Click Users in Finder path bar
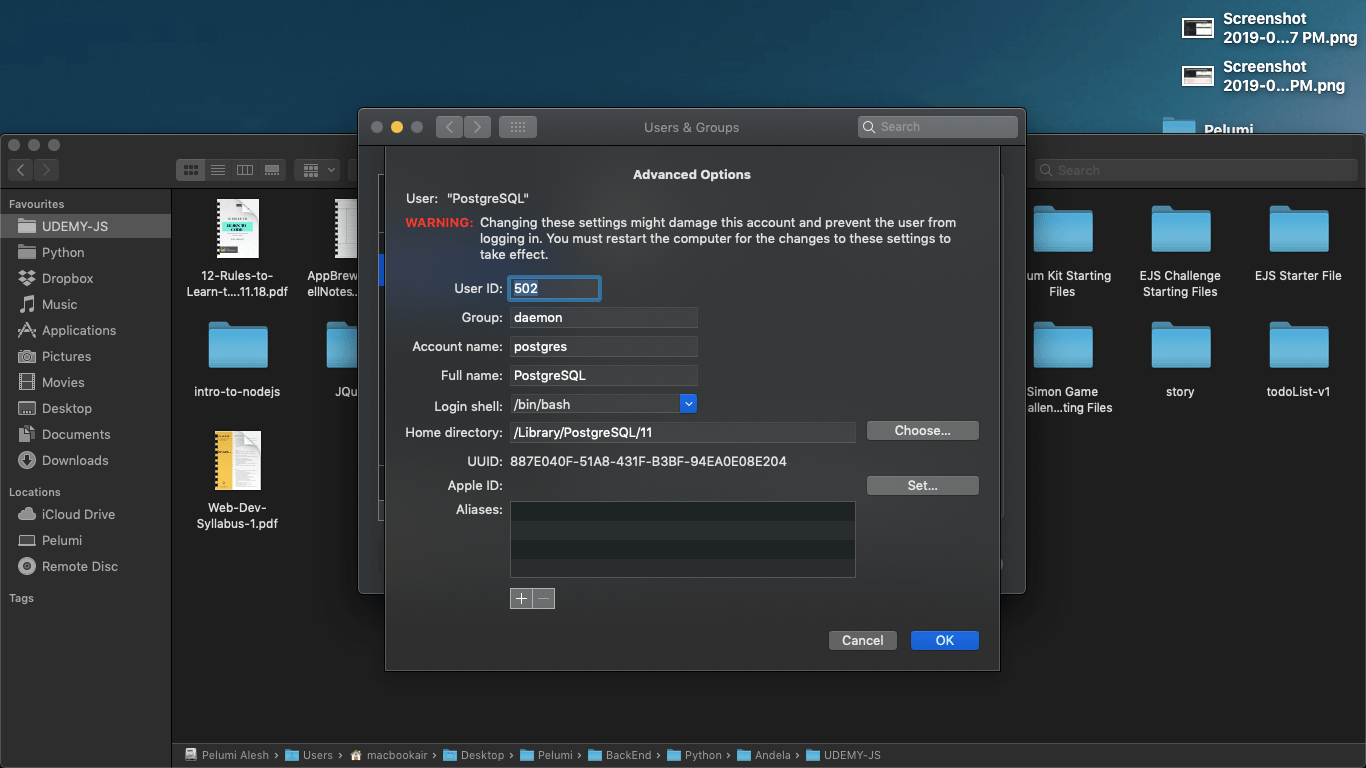The width and height of the screenshot is (1366, 768). (x=309, y=755)
